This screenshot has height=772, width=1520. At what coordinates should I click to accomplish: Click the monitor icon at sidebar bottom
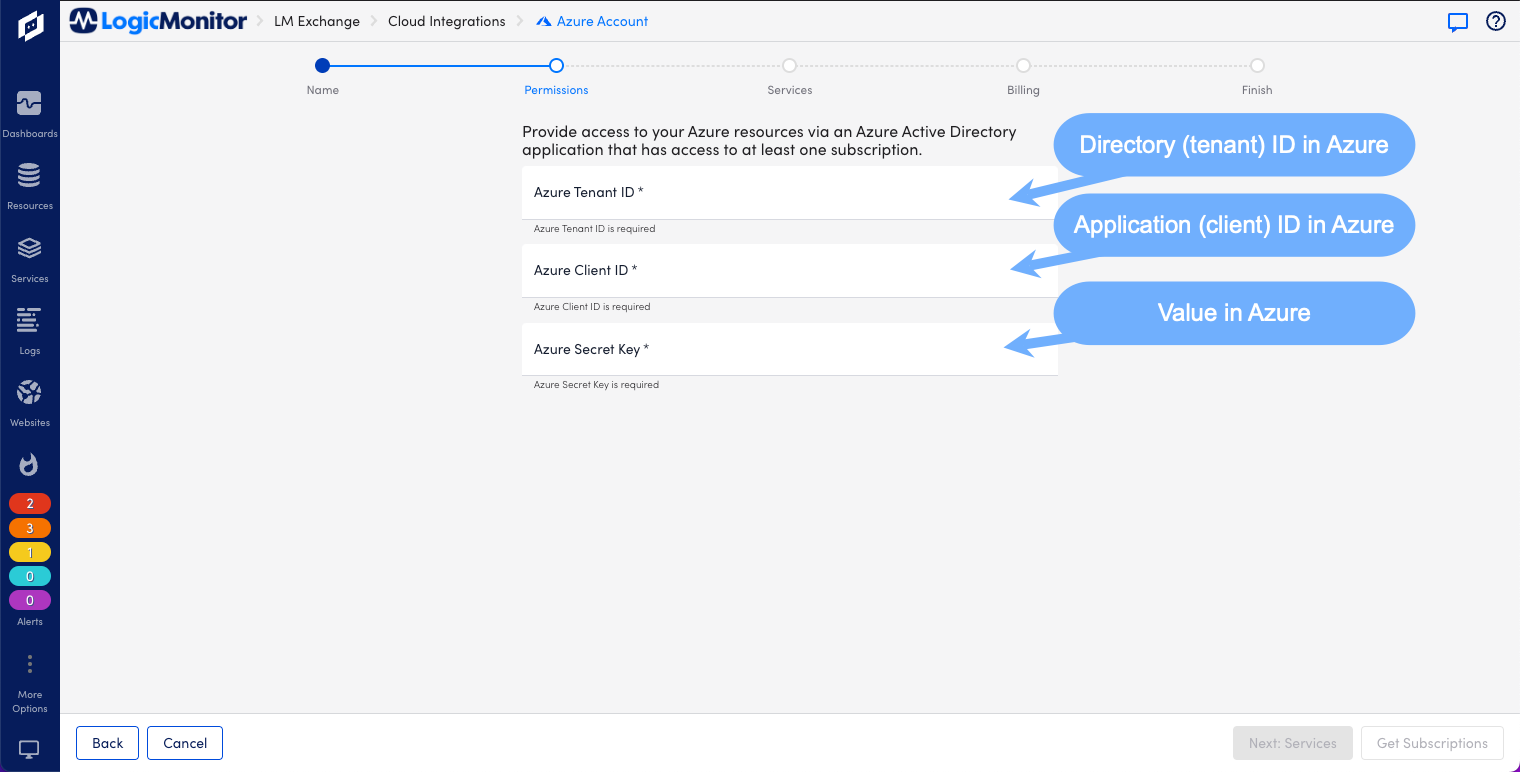tap(30, 749)
